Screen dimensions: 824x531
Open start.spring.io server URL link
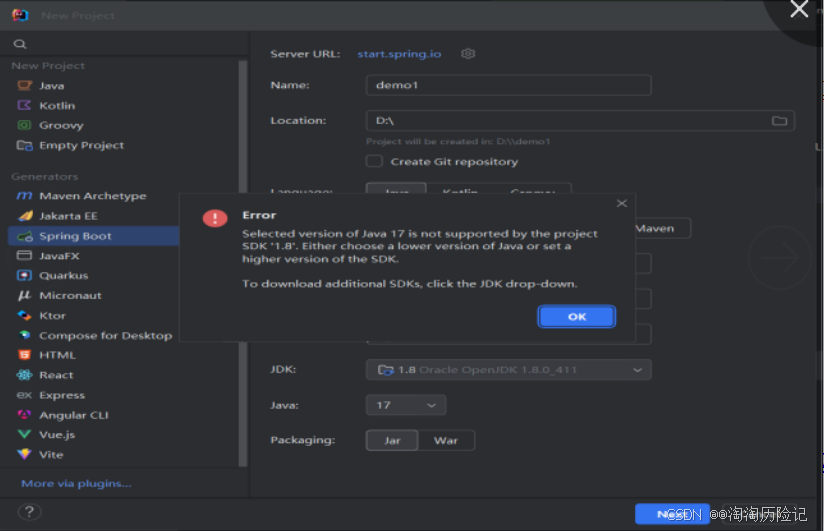(x=399, y=54)
